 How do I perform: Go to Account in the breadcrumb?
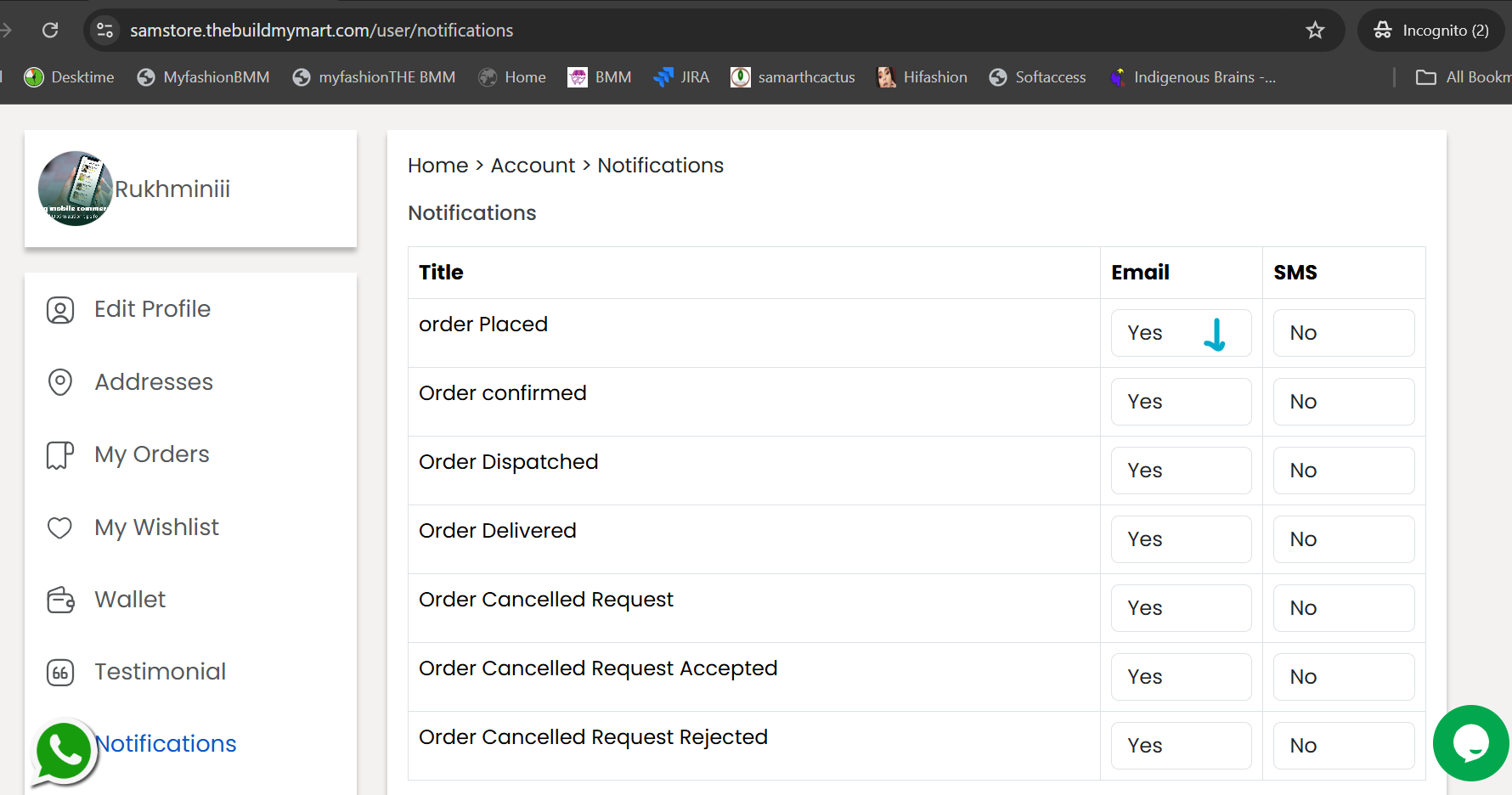point(533,166)
